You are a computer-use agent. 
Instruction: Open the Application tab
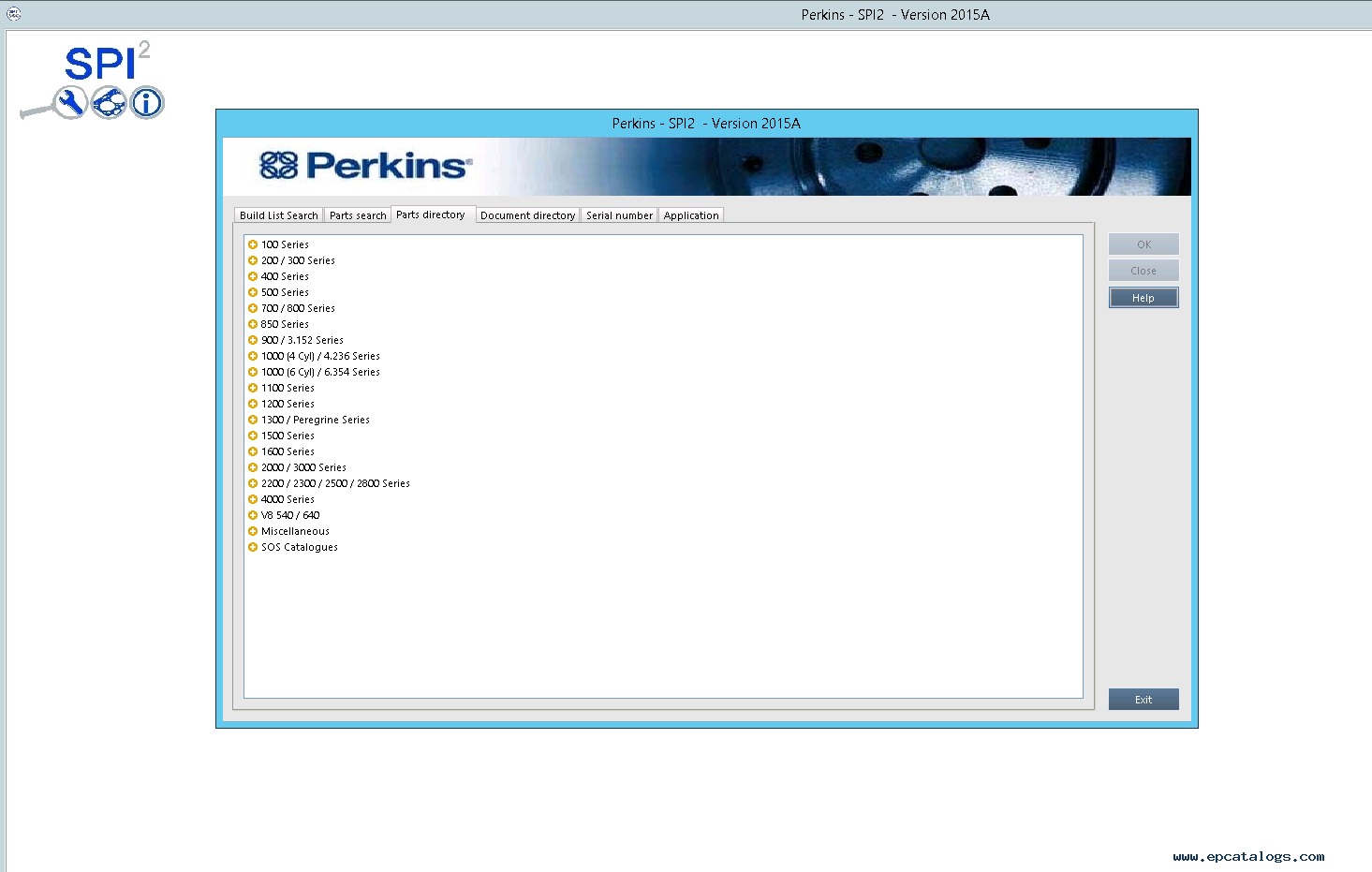click(x=691, y=215)
